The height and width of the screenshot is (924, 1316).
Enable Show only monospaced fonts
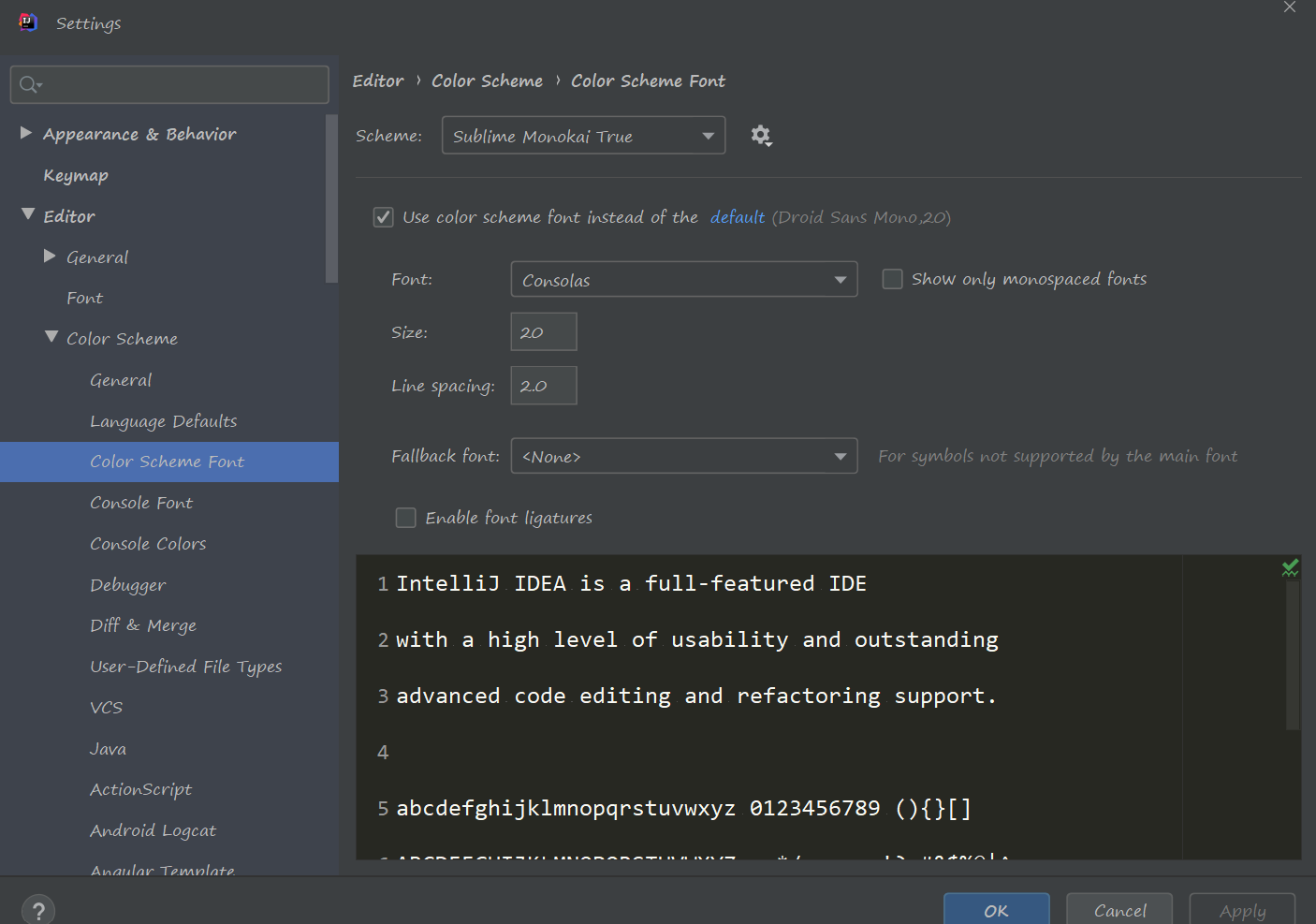[x=892, y=279]
